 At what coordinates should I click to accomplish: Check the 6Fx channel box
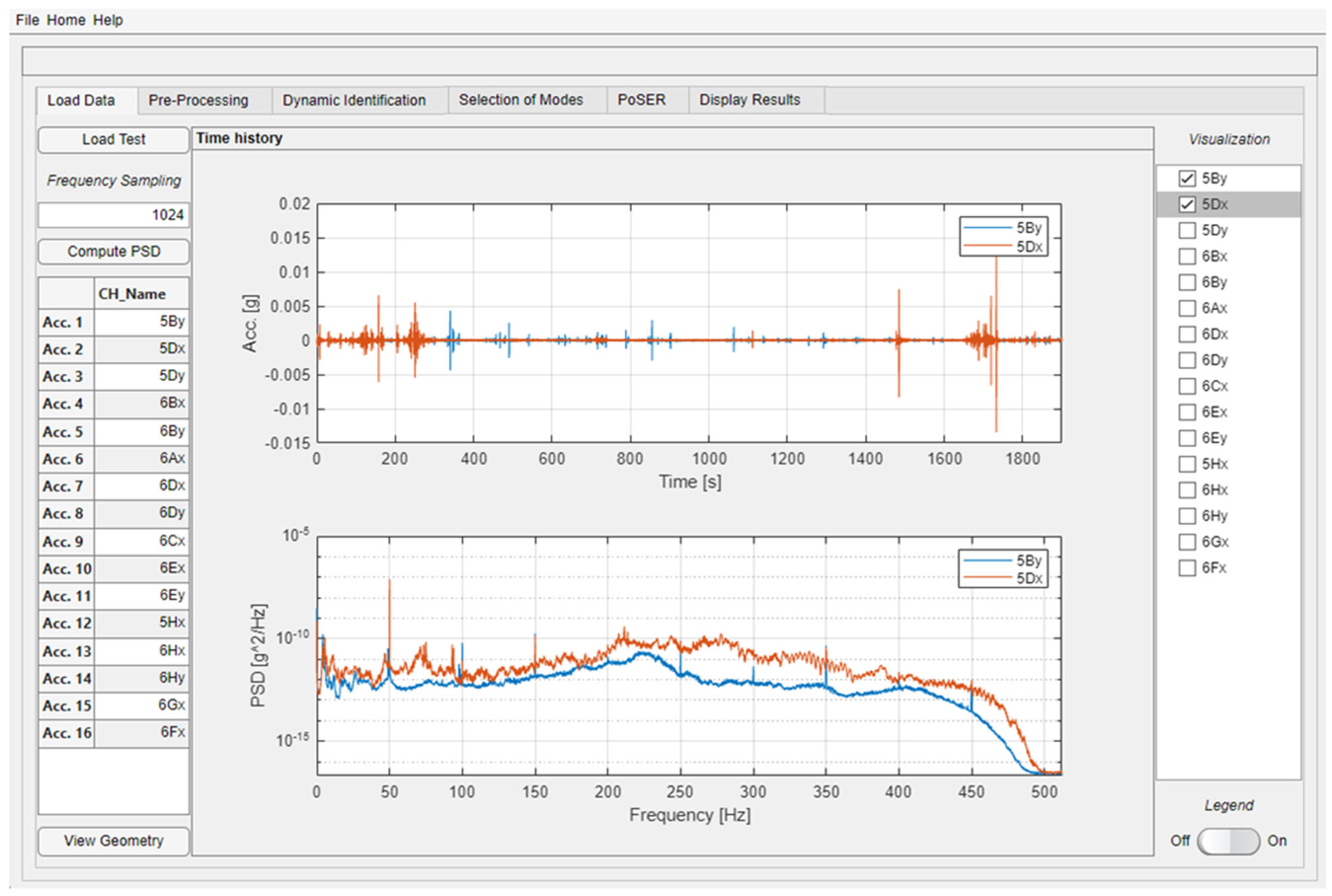(1186, 568)
